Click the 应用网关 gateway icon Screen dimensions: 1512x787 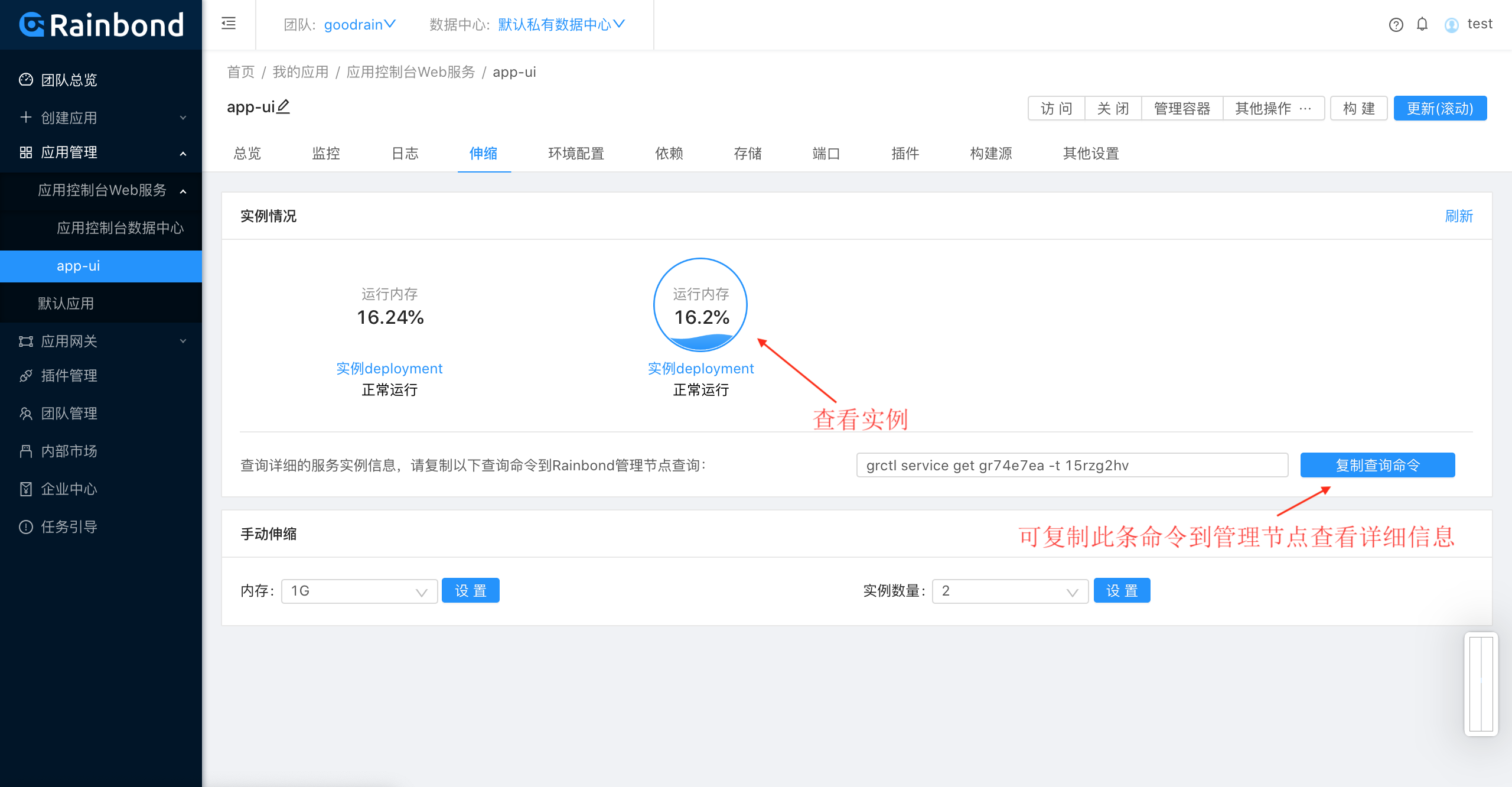point(26,342)
